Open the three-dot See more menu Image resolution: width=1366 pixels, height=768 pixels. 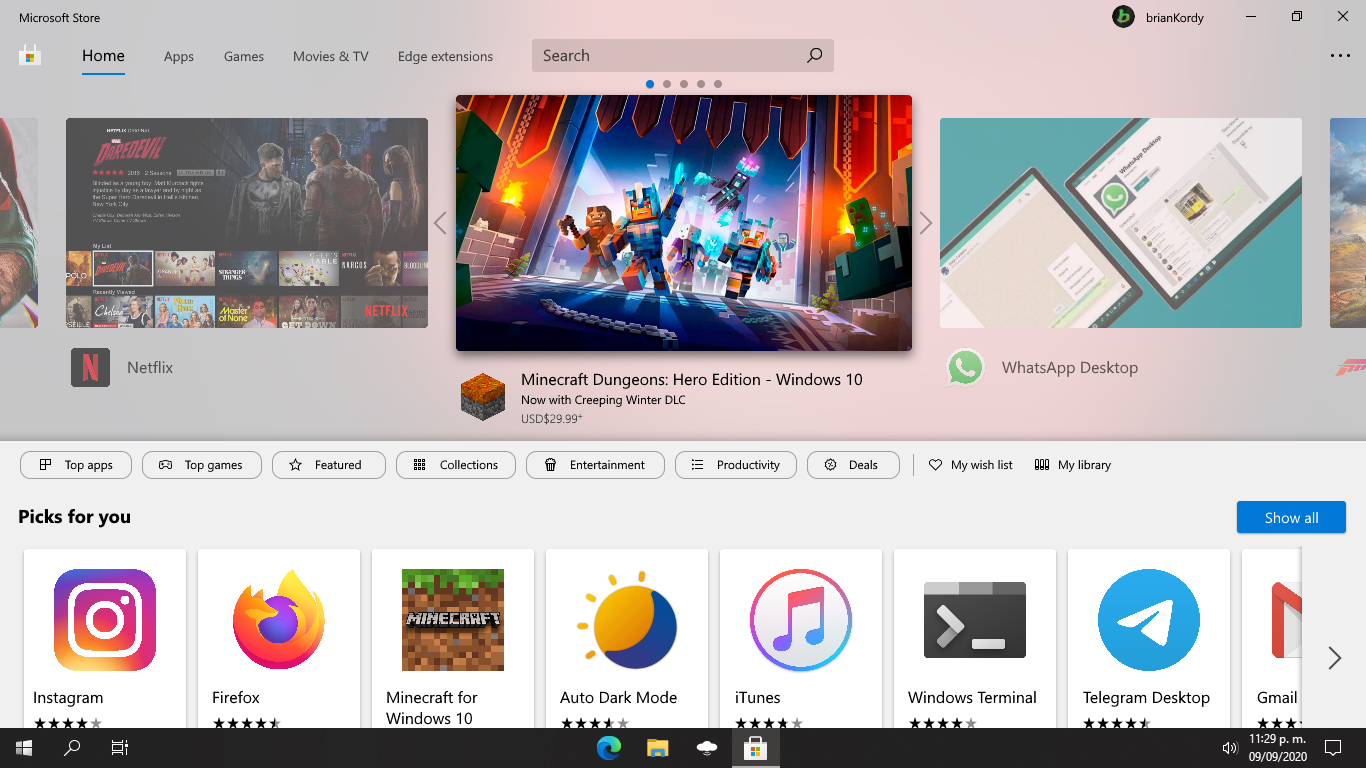coord(1339,56)
